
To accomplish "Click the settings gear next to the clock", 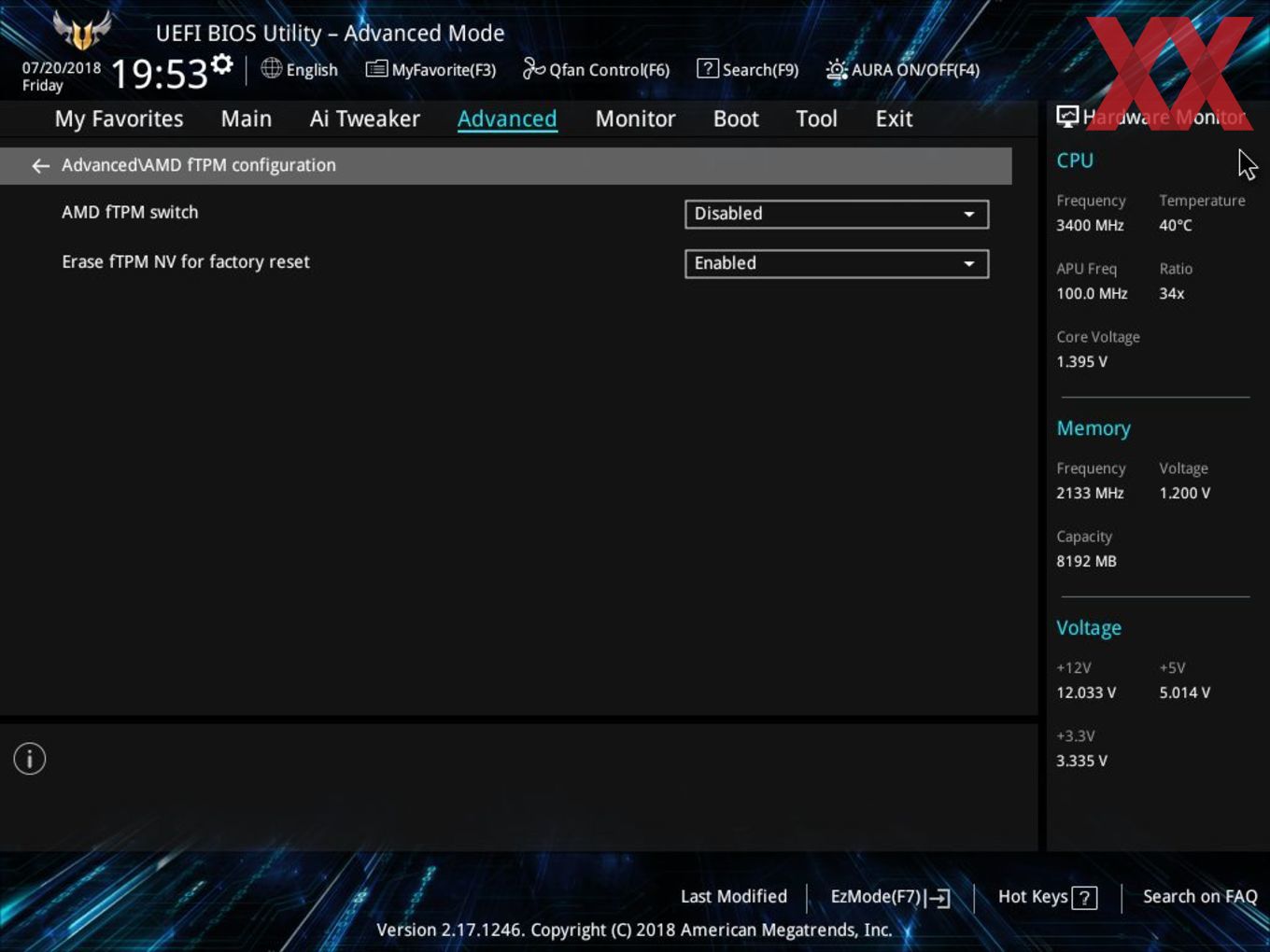I will point(222,64).
